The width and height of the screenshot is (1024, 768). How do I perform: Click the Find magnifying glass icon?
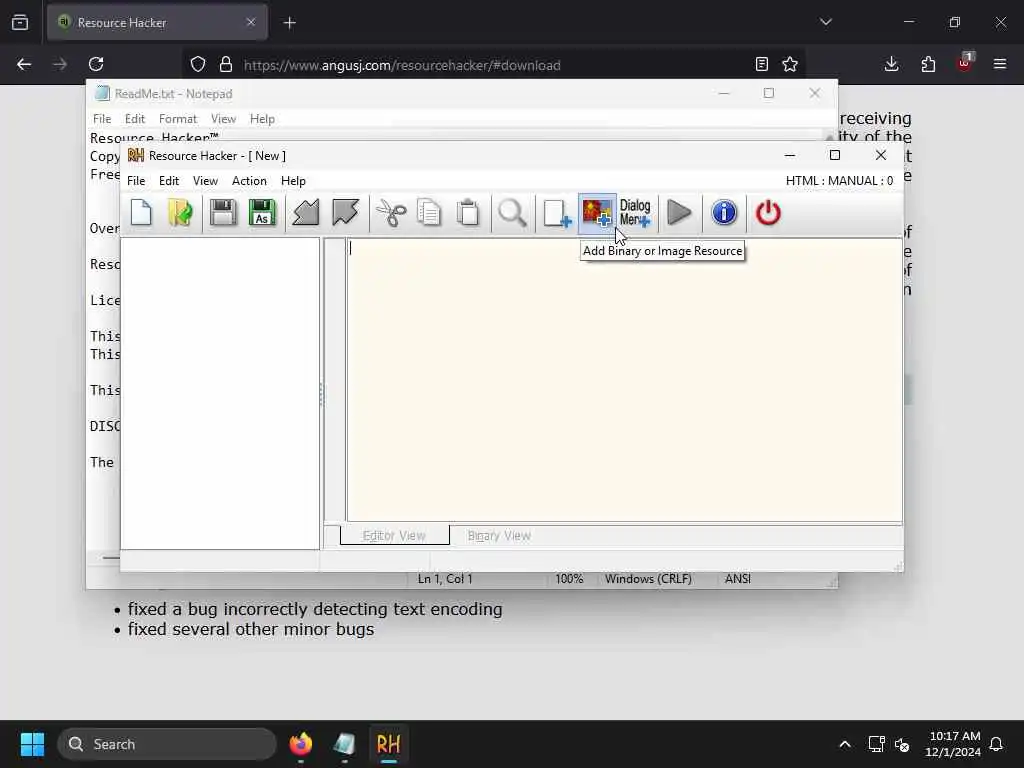[513, 213]
